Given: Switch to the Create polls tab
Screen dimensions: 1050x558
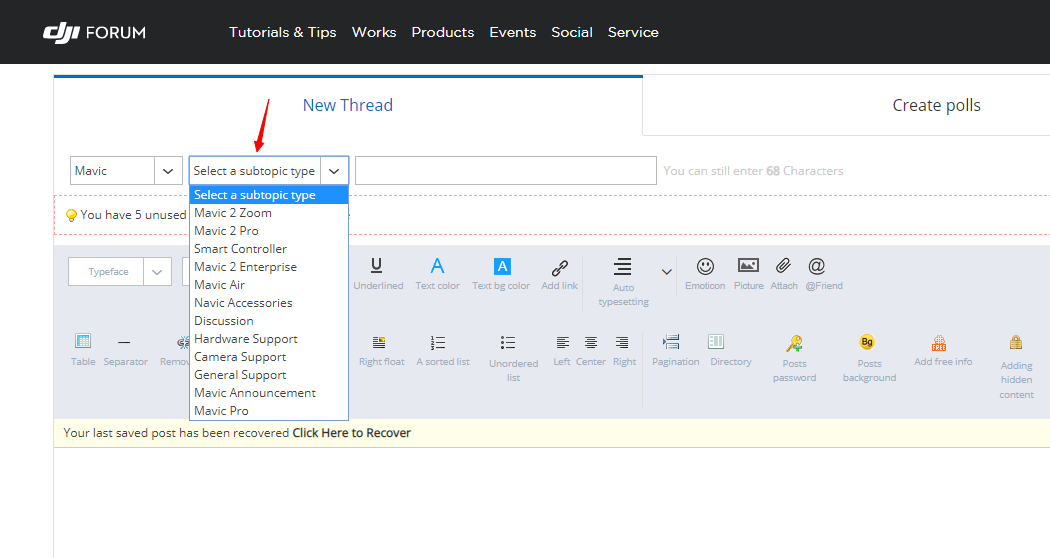Looking at the screenshot, I should [936, 105].
